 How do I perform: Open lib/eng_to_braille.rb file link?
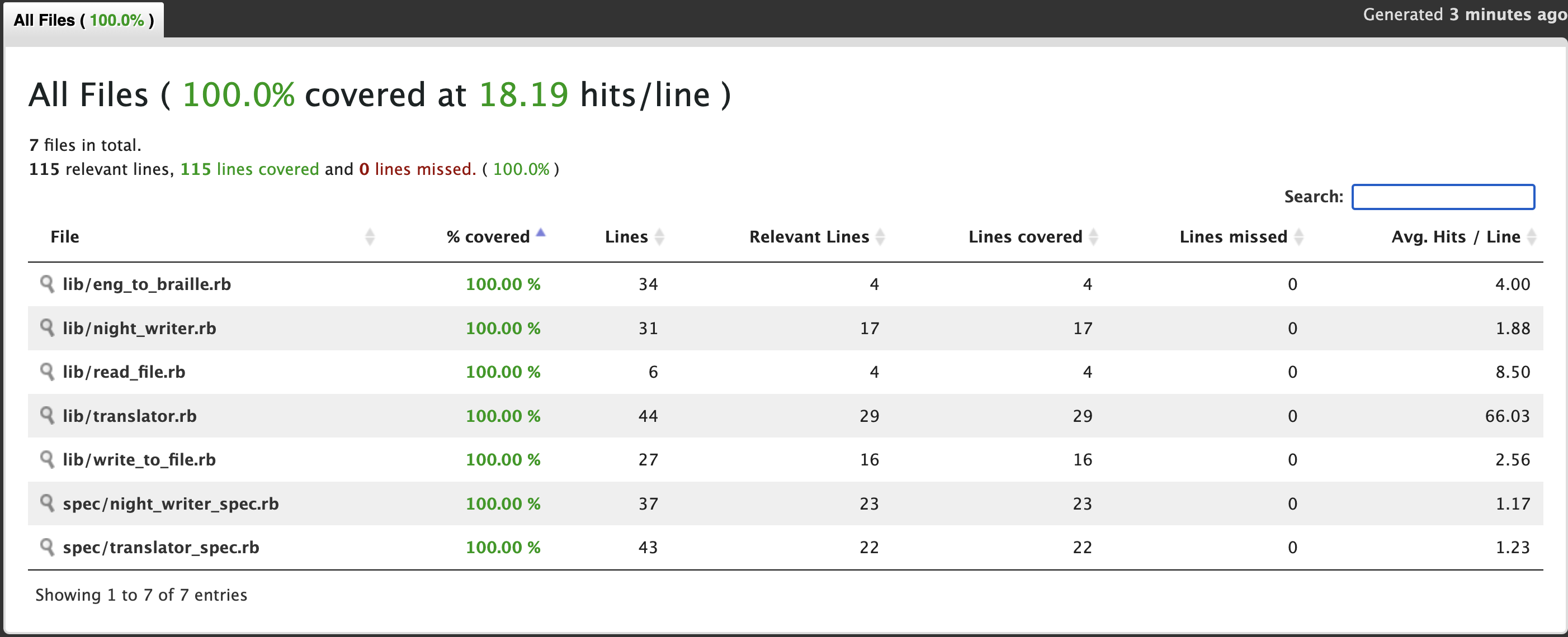pyautogui.click(x=147, y=284)
